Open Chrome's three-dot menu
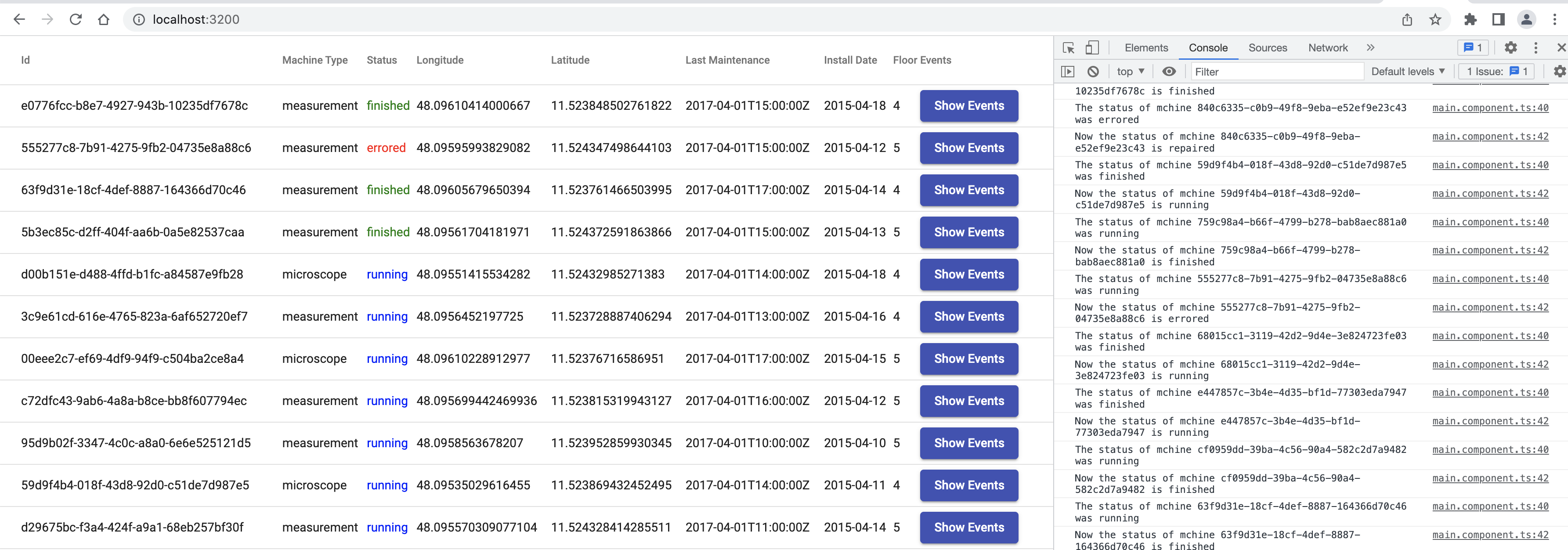This screenshot has height=550, width=1568. pyautogui.click(x=1554, y=19)
